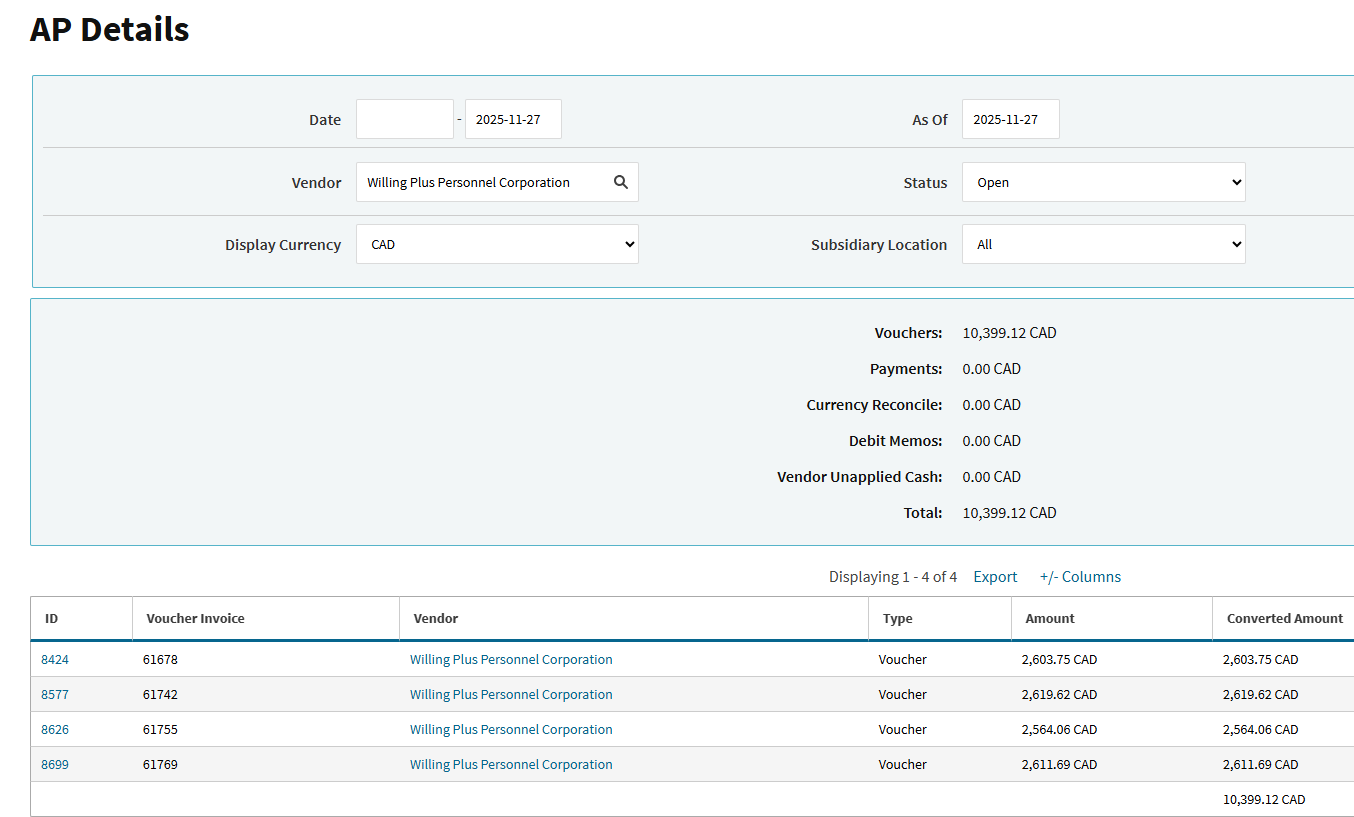The height and width of the screenshot is (817, 1354).
Task: Open vendor link in invoice 61769 row
Action: click(x=511, y=765)
